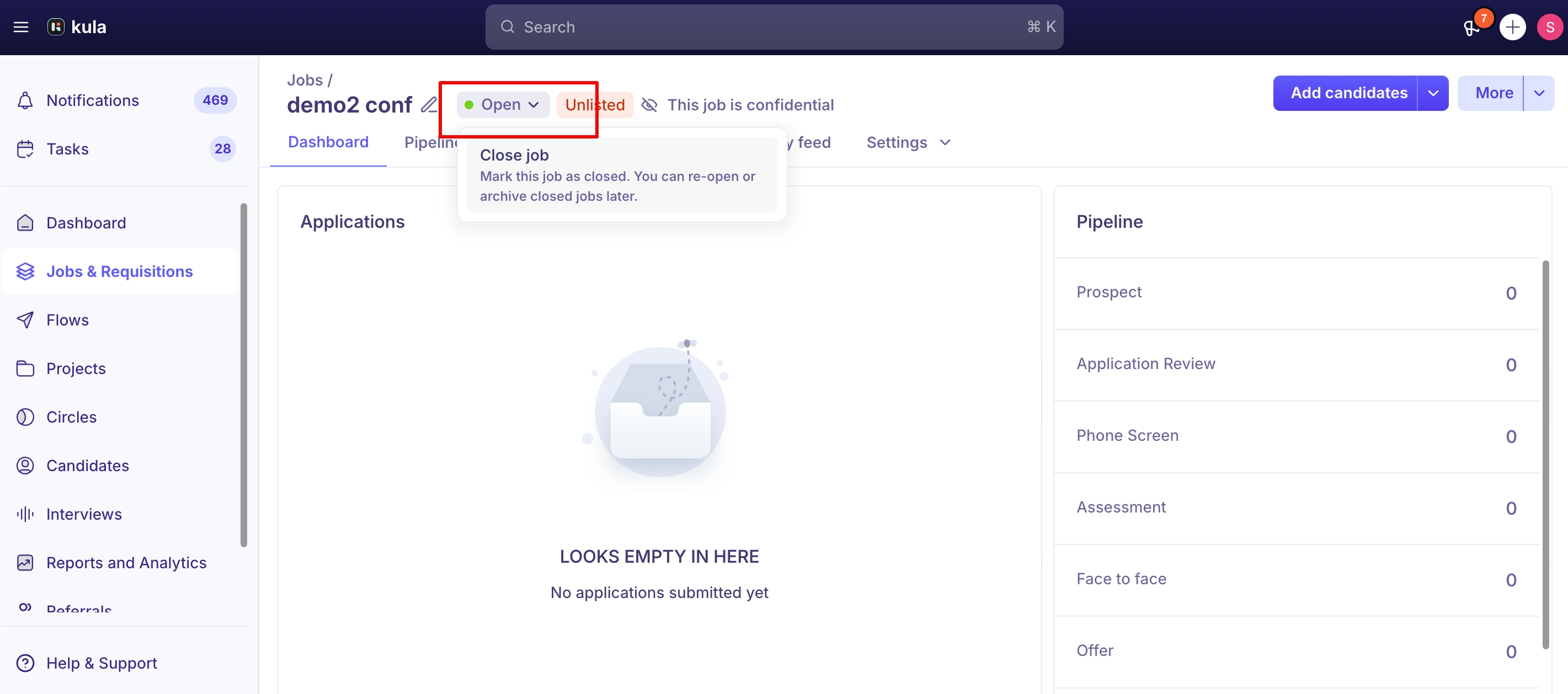Click the Tasks calendar icon
This screenshot has width=1568, height=694.
[x=25, y=149]
